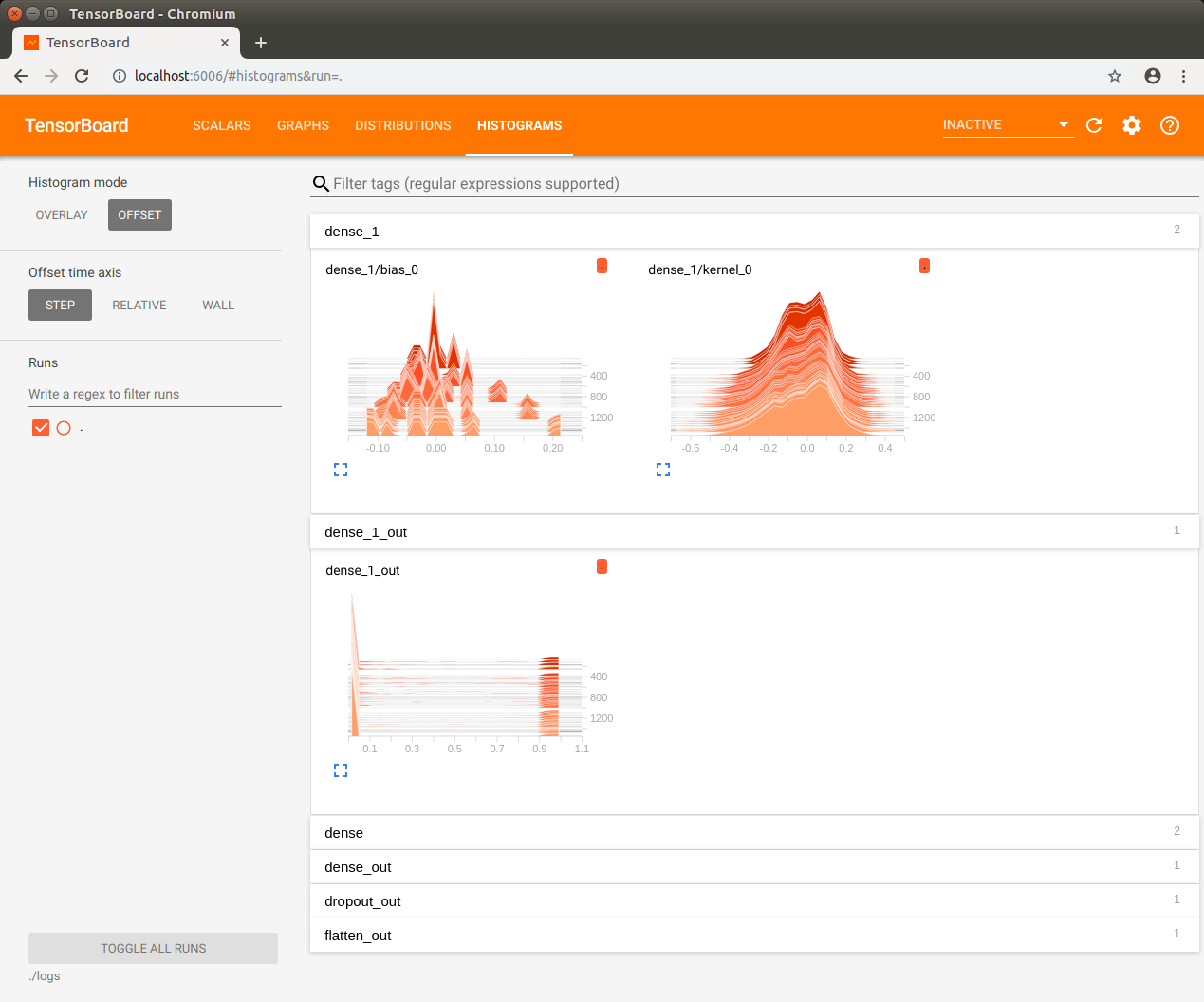The image size is (1204, 1002).
Task: Open the INACTIVE plugins dropdown
Action: 1007,125
